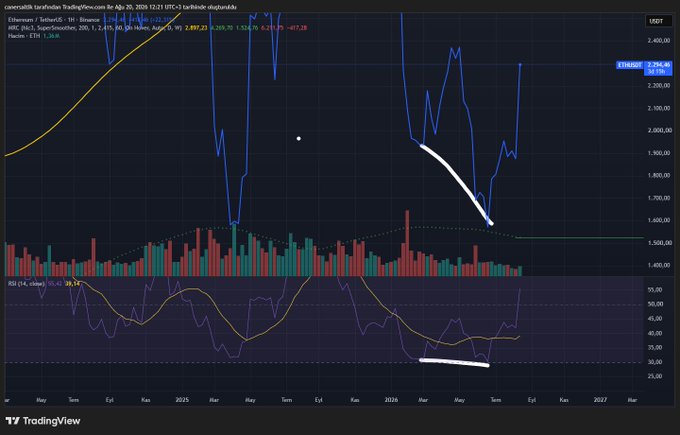This screenshot has height=435, width=680.
Task: Click the 2.200,00 price axis label
Action: (659, 85)
